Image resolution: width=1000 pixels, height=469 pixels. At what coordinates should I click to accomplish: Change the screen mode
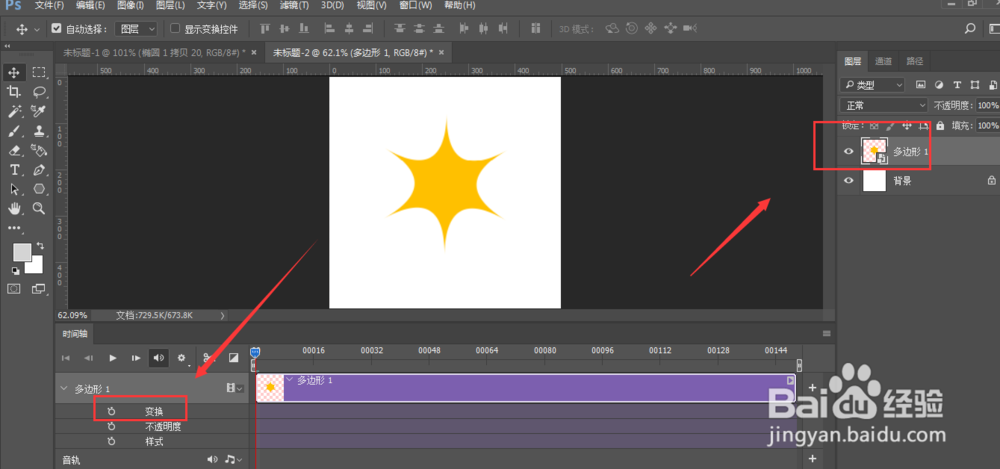point(39,289)
